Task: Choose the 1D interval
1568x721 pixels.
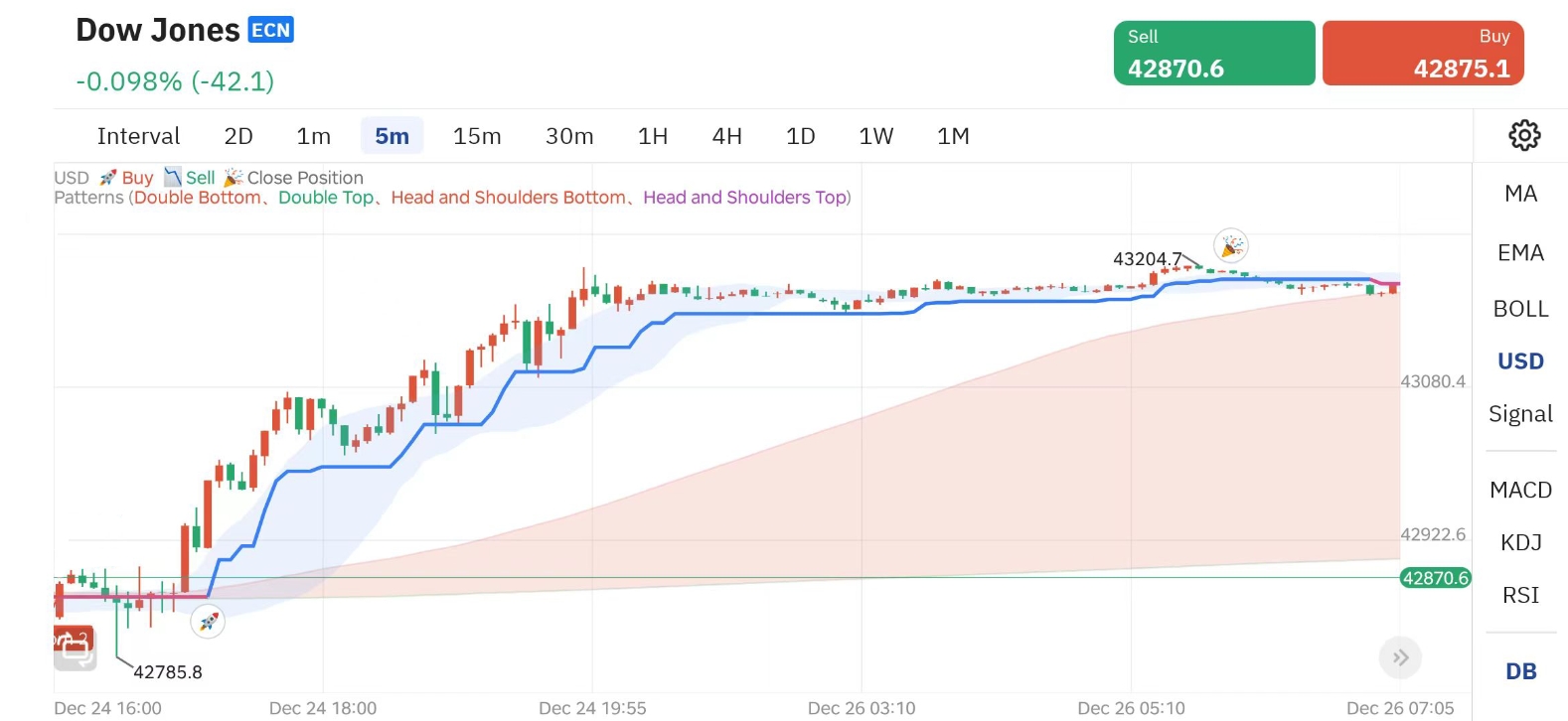Action: (800, 136)
